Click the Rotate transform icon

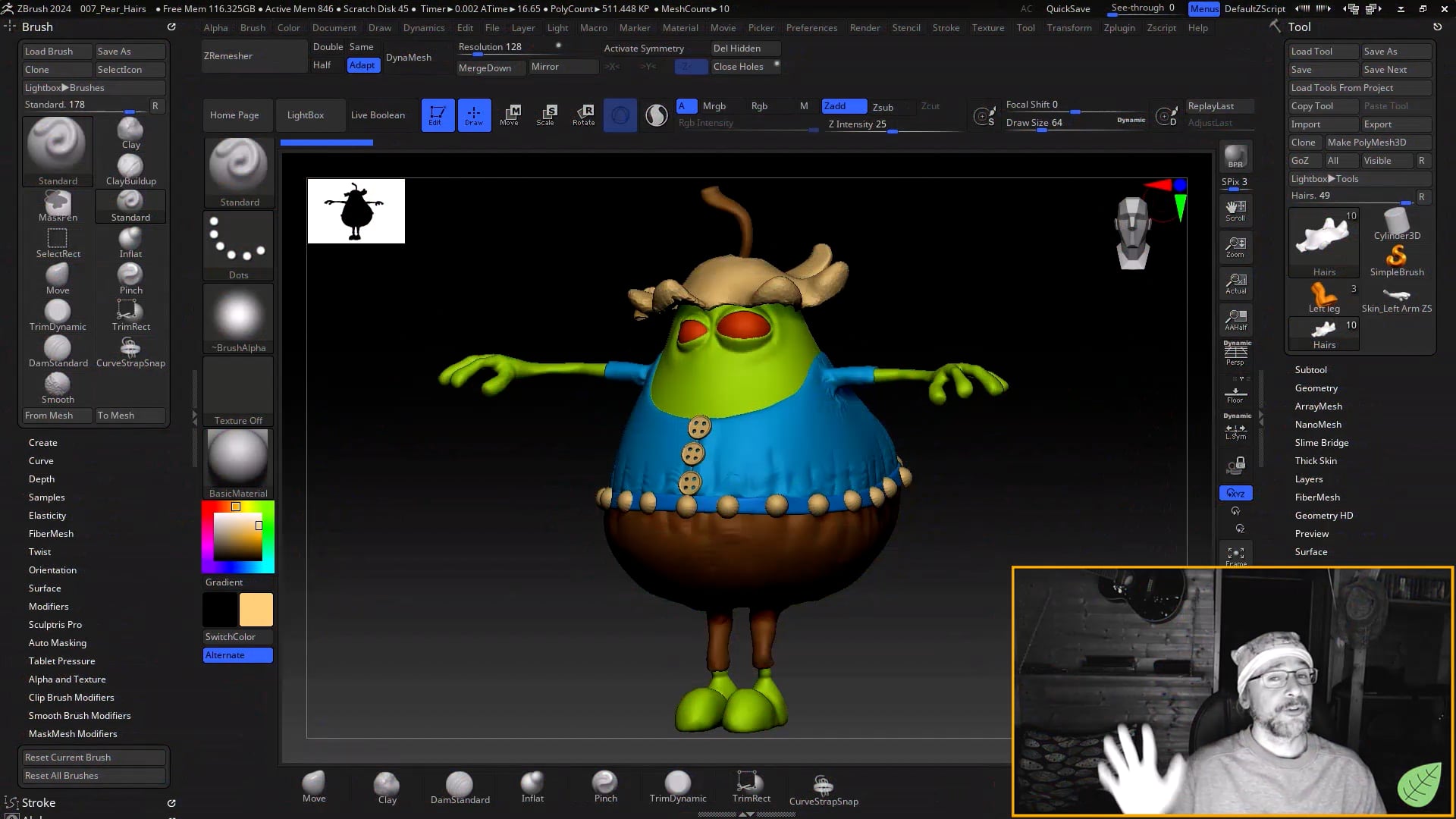(584, 115)
